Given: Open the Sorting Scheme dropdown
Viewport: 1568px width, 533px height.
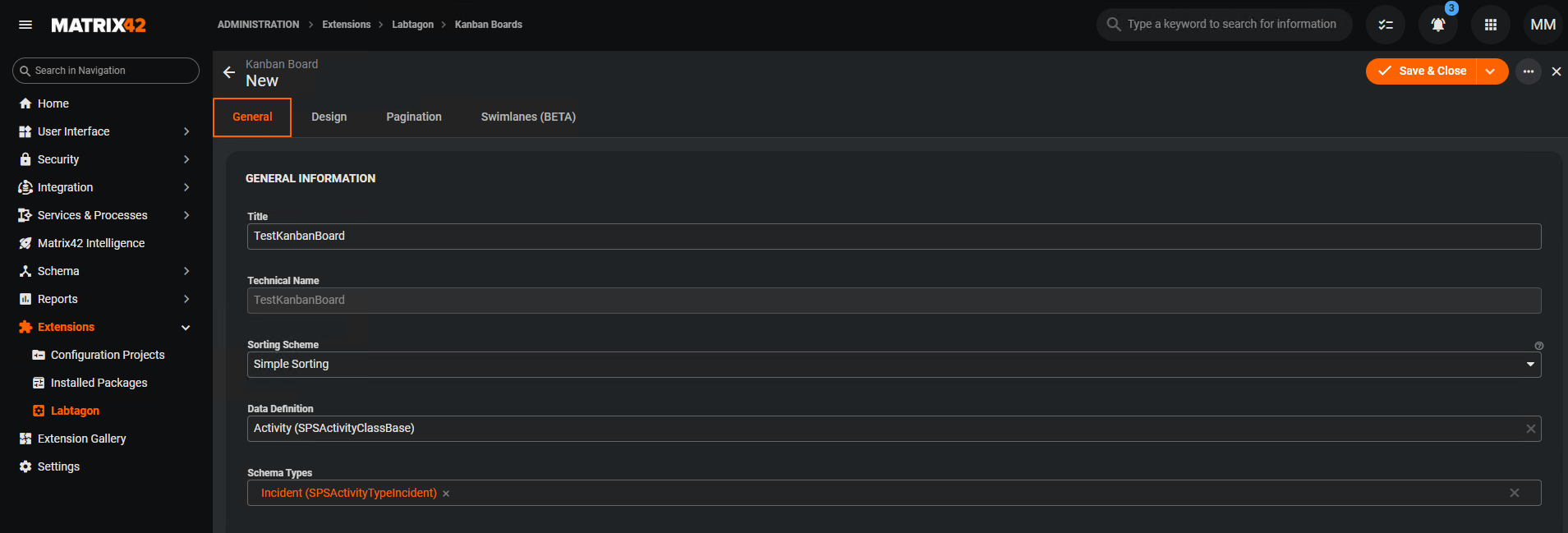Looking at the screenshot, I should coord(1530,365).
